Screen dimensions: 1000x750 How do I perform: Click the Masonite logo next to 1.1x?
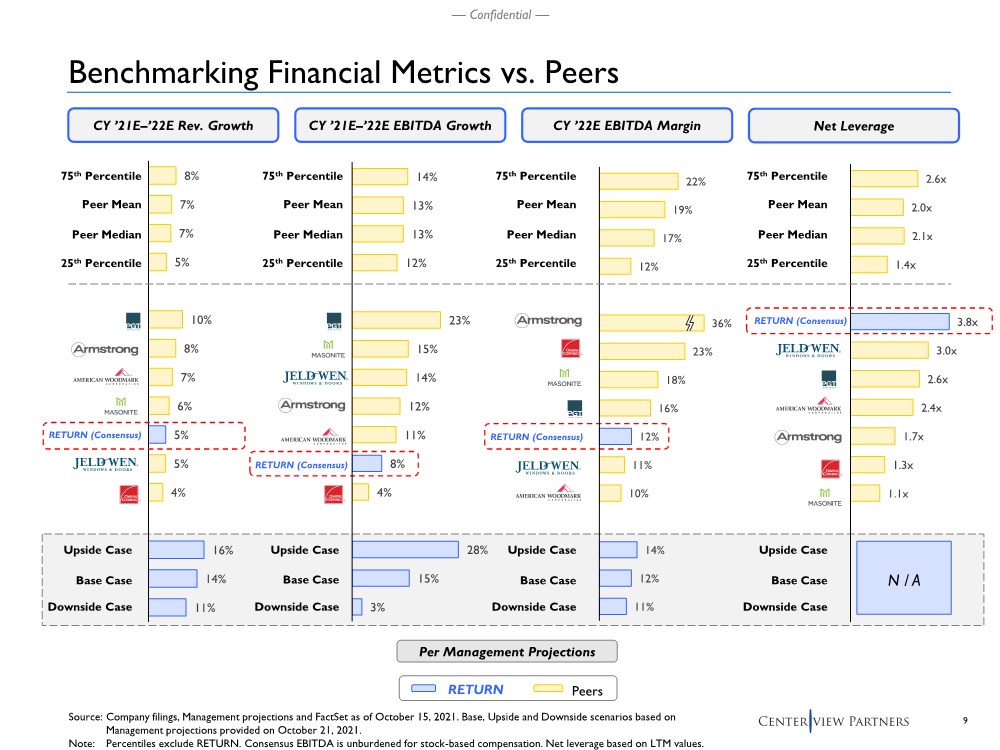(825, 497)
